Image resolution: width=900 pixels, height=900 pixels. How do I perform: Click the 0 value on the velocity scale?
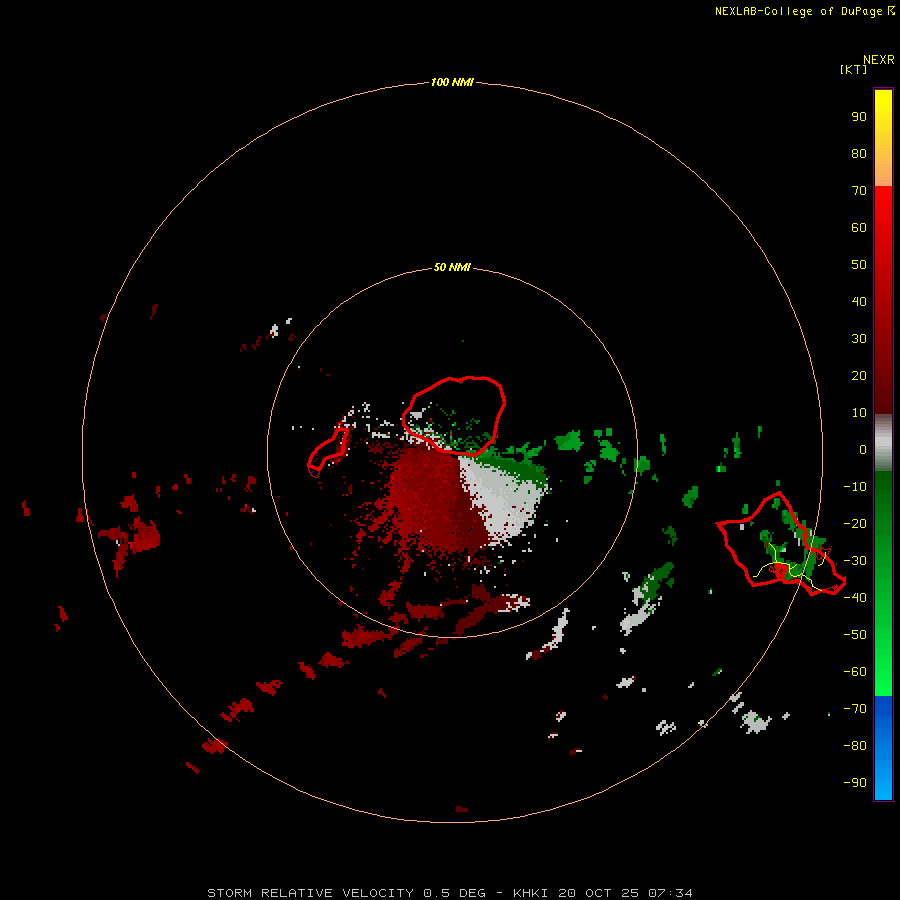click(x=863, y=449)
